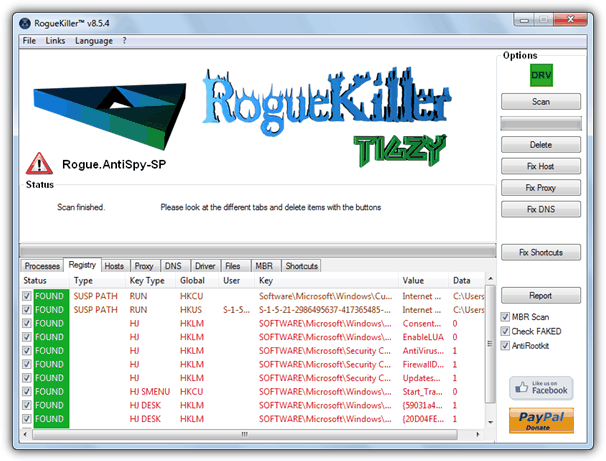Screen dimensions: 606x461
Task: Click the Fix Host button
Action: tap(541, 166)
